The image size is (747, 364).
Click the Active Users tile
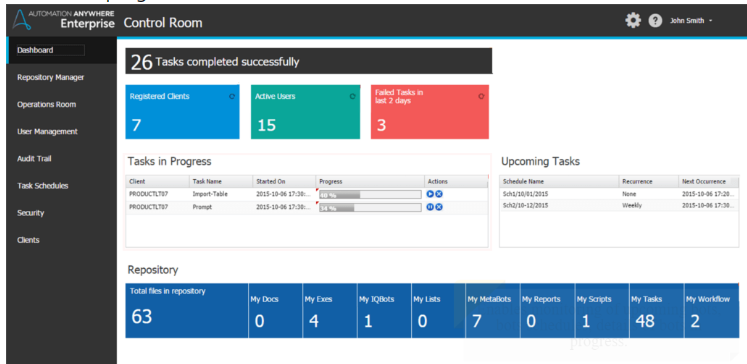305,112
